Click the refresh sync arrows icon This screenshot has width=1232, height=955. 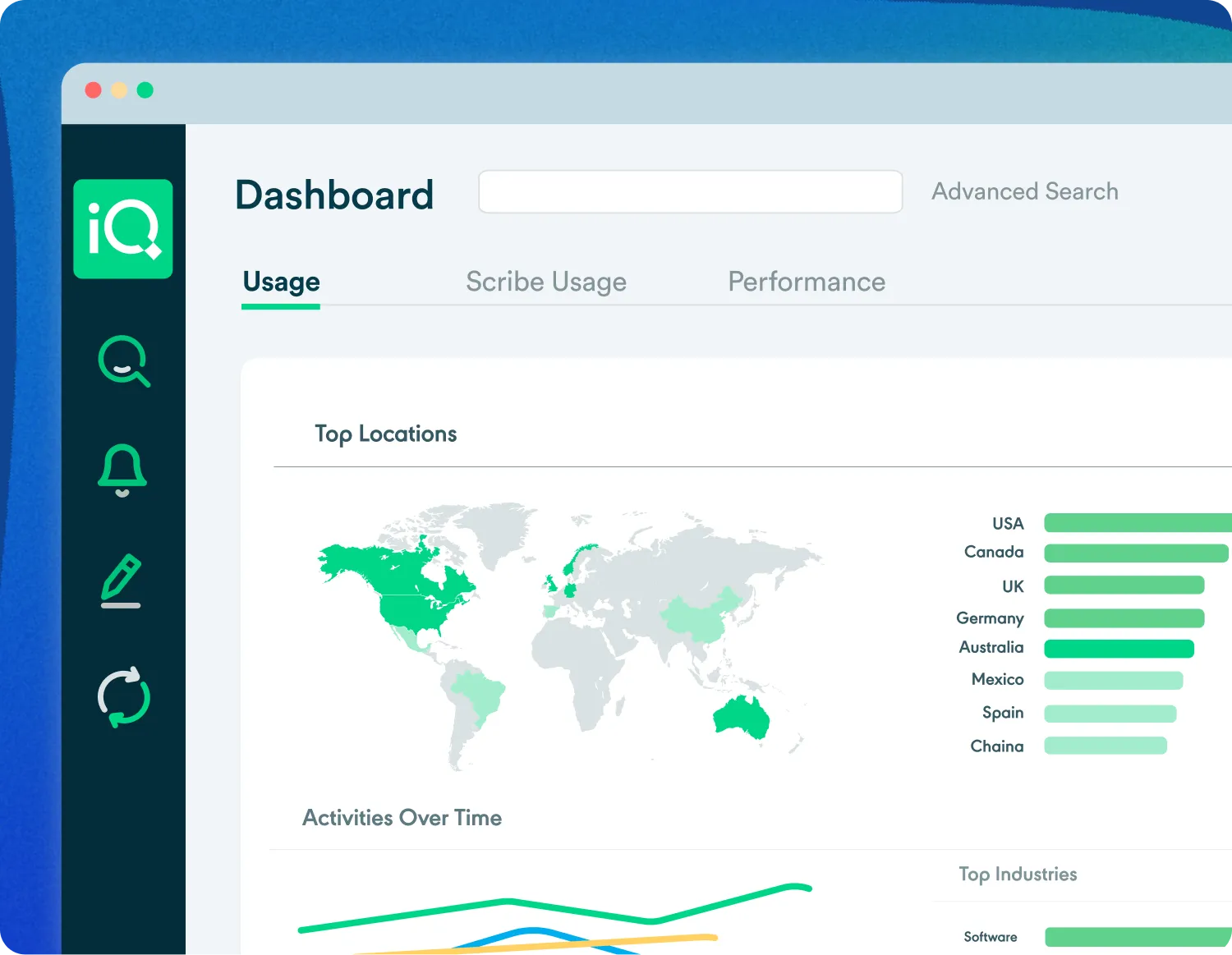[x=124, y=697]
